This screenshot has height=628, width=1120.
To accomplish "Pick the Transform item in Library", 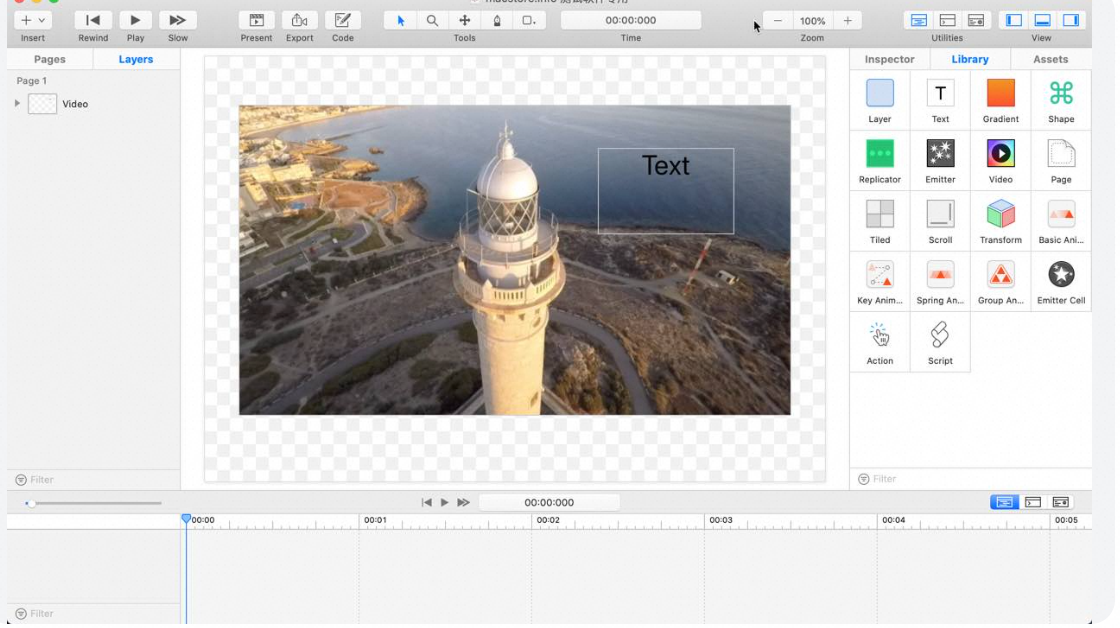I will (x=1001, y=221).
